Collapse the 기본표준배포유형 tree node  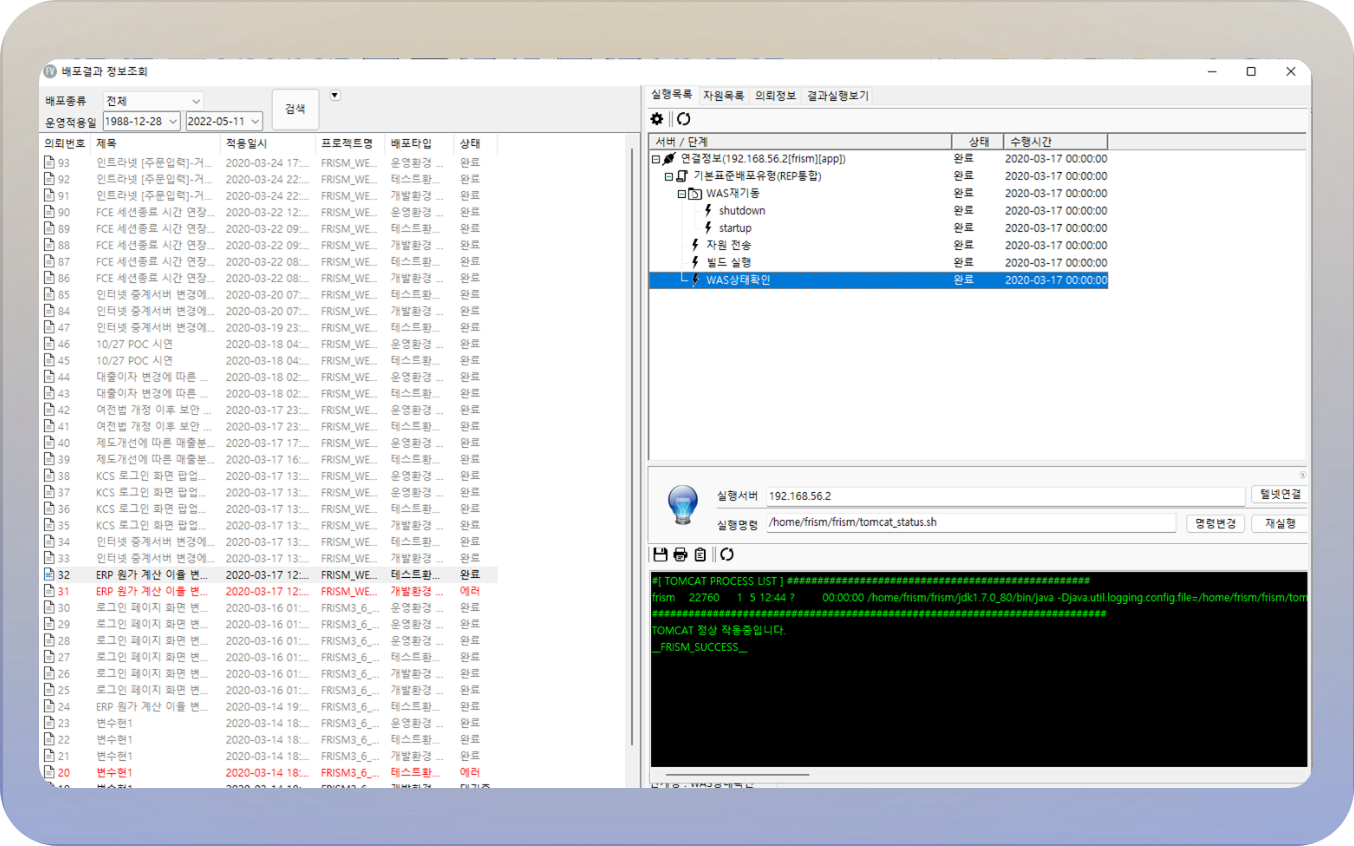pyautogui.click(x=669, y=176)
